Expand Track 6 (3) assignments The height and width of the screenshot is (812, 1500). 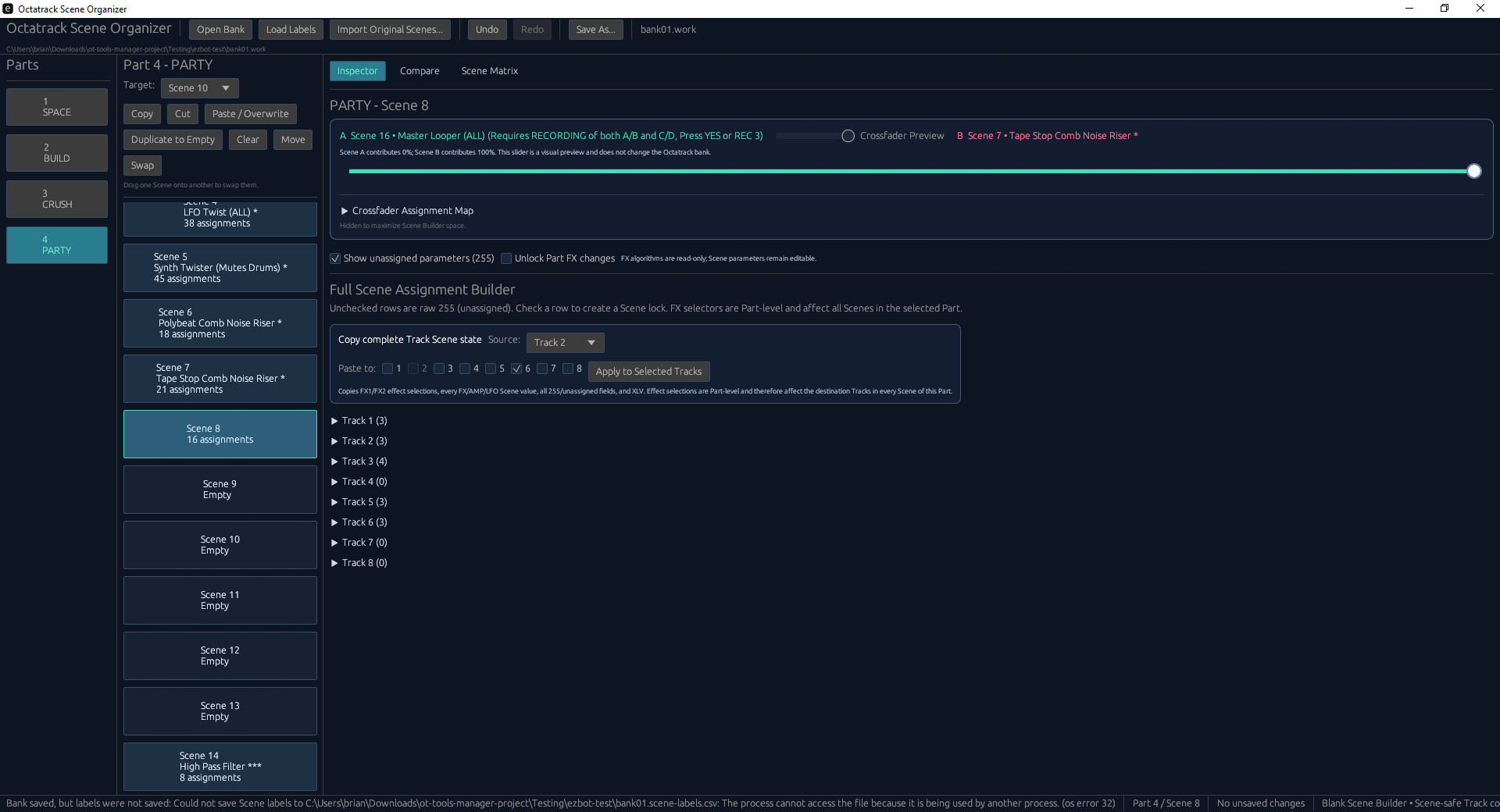pos(359,522)
